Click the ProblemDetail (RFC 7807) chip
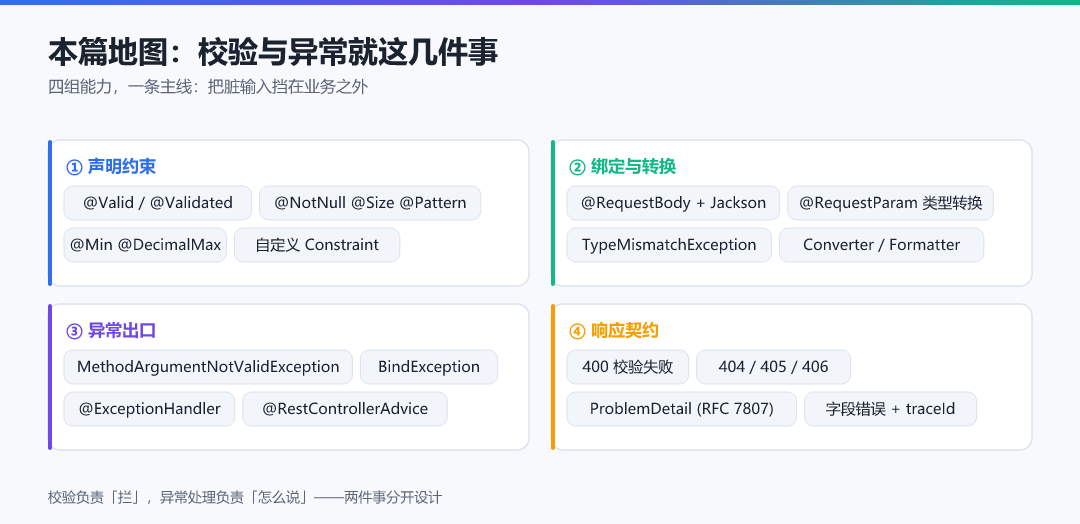The height and width of the screenshot is (524, 1080). coord(681,409)
